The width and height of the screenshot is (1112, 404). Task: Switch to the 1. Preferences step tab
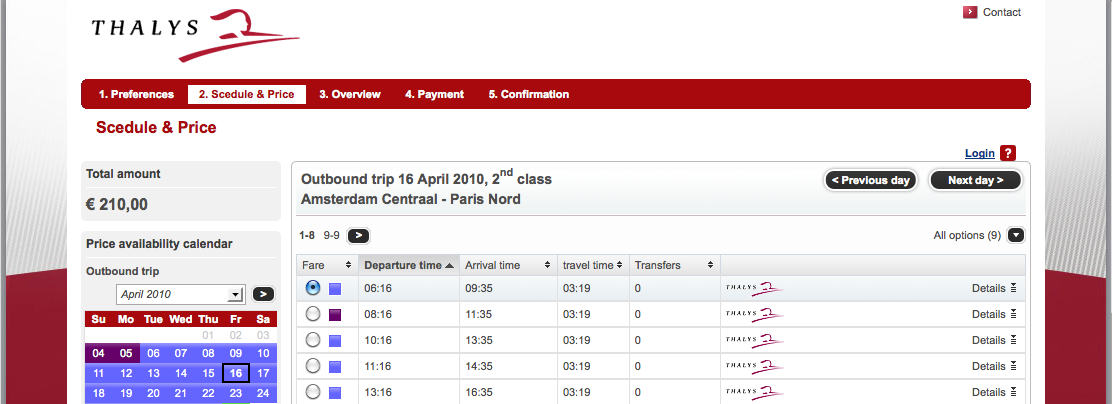[136, 94]
